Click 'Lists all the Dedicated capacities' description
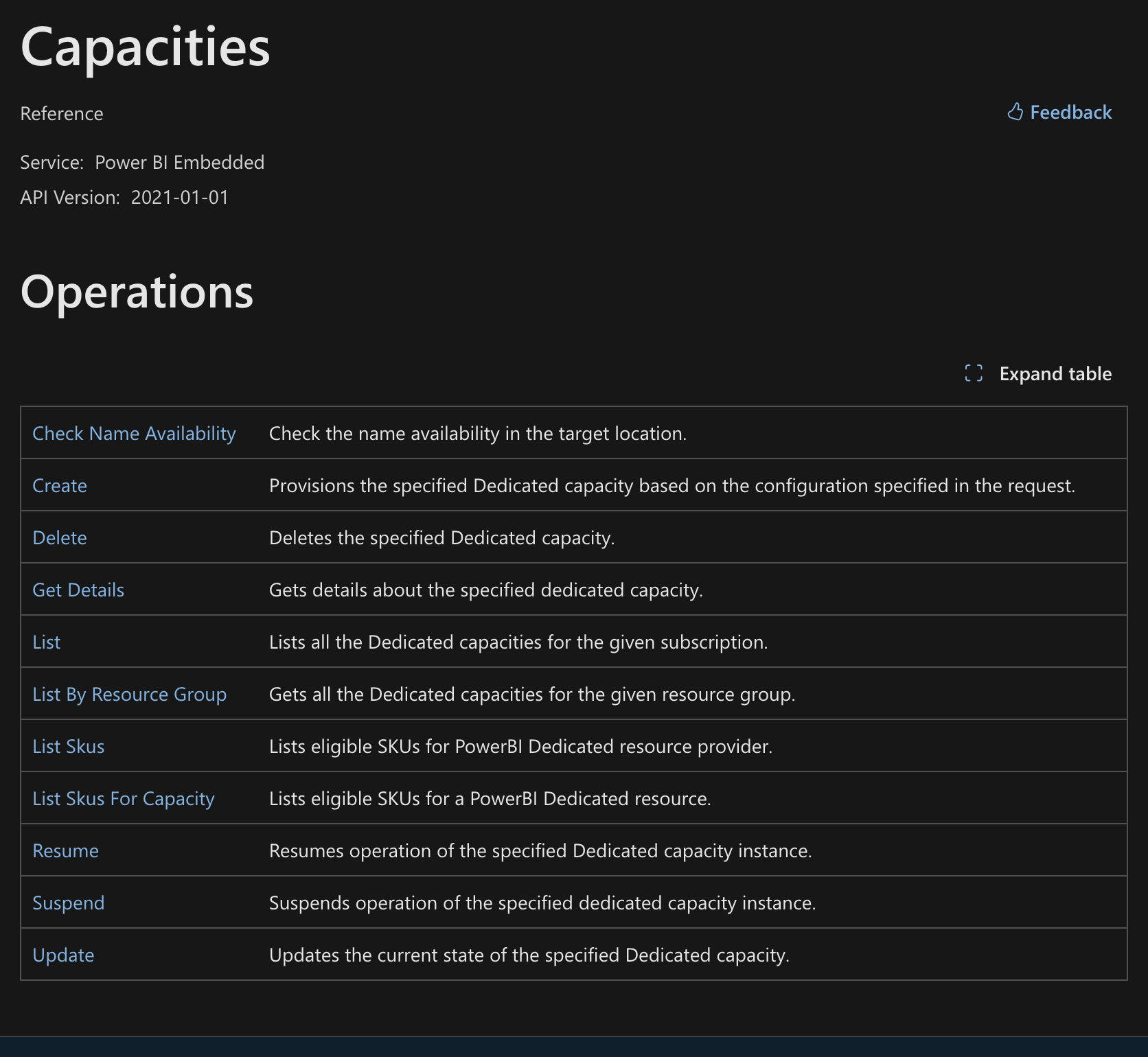 [518, 642]
